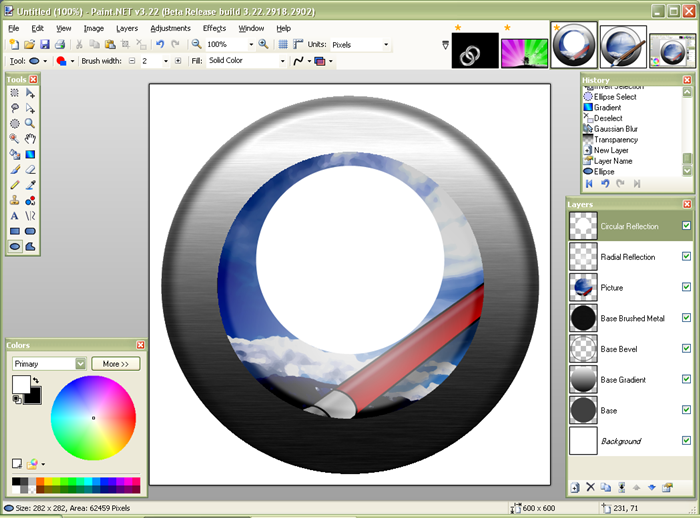
Task: Select the Pan hand tool
Action: [30, 139]
